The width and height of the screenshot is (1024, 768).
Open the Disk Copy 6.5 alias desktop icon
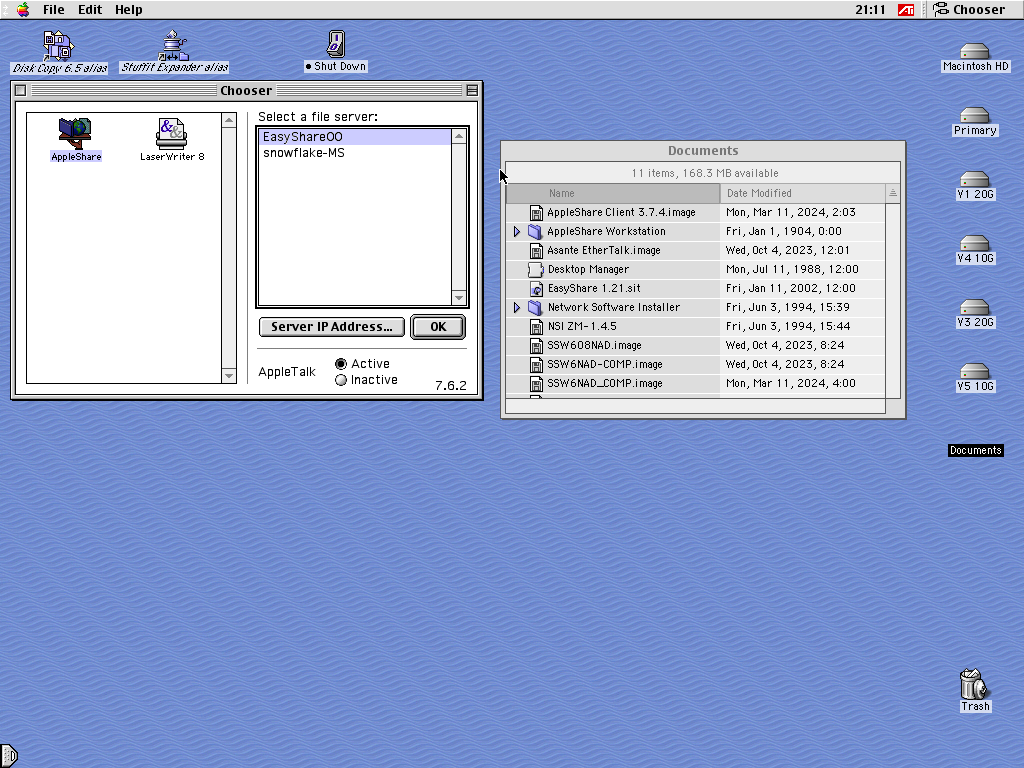[58, 46]
